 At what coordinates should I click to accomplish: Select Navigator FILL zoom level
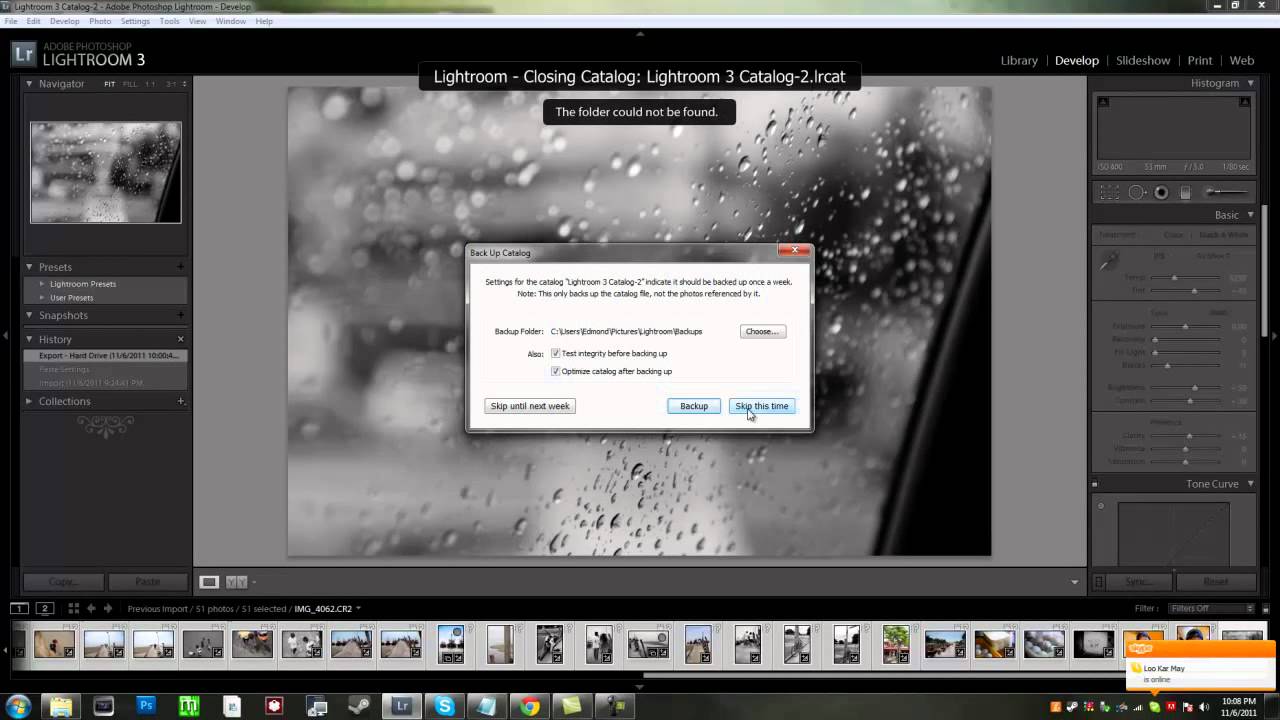click(x=130, y=84)
